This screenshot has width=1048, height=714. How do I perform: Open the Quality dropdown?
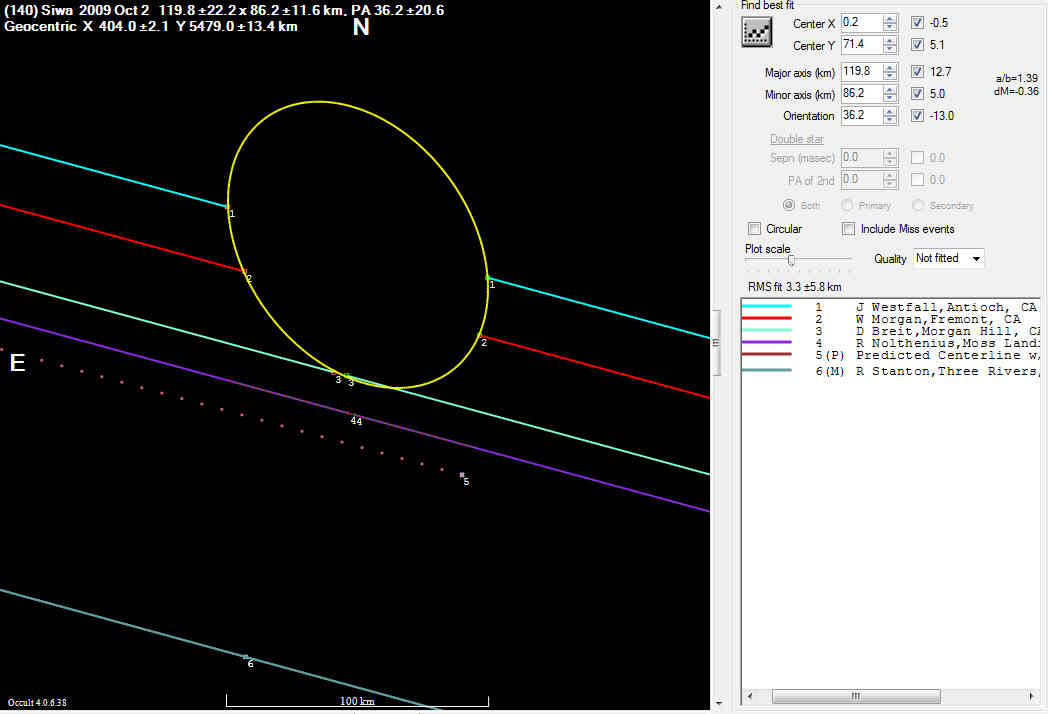tap(948, 258)
